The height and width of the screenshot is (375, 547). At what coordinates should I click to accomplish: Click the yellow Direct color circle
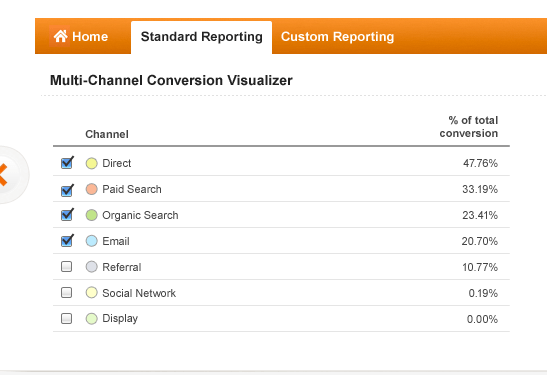[91, 163]
